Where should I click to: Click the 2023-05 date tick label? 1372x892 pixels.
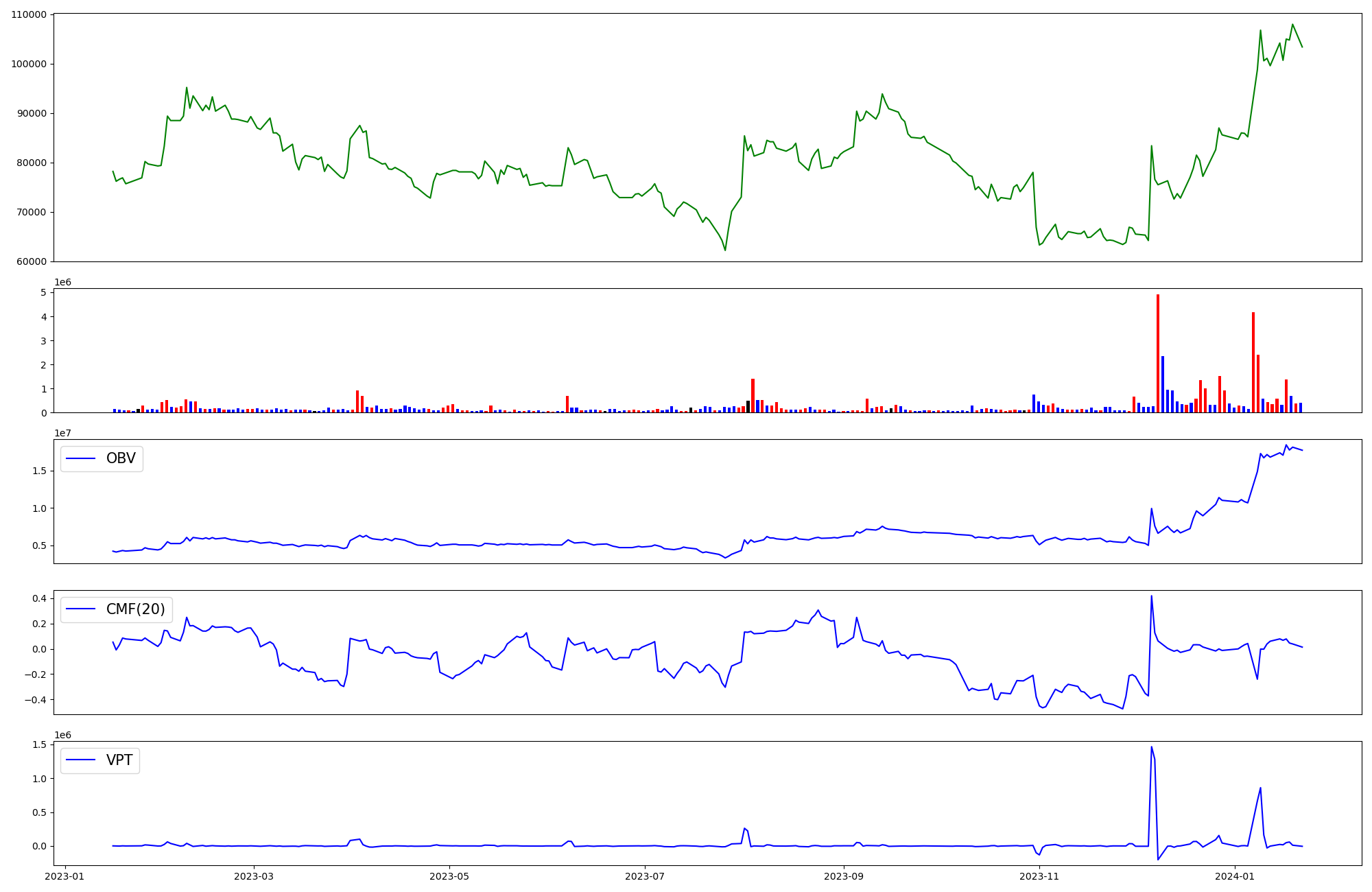tap(449, 876)
